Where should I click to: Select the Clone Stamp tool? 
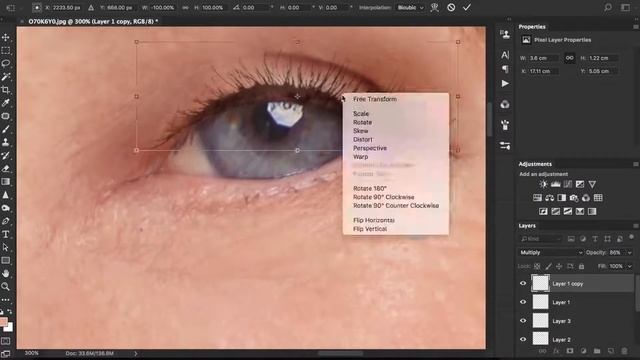(6, 142)
